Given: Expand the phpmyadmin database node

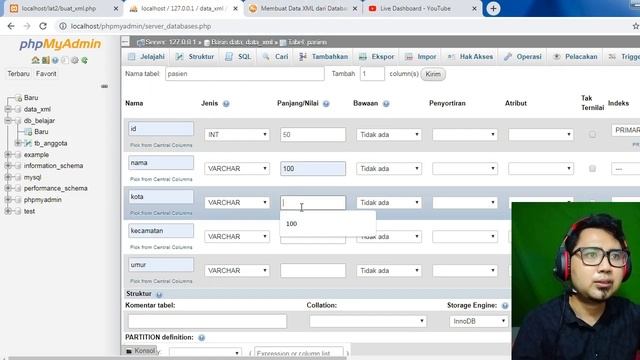Looking at the screenshot, I should point(8,200).
